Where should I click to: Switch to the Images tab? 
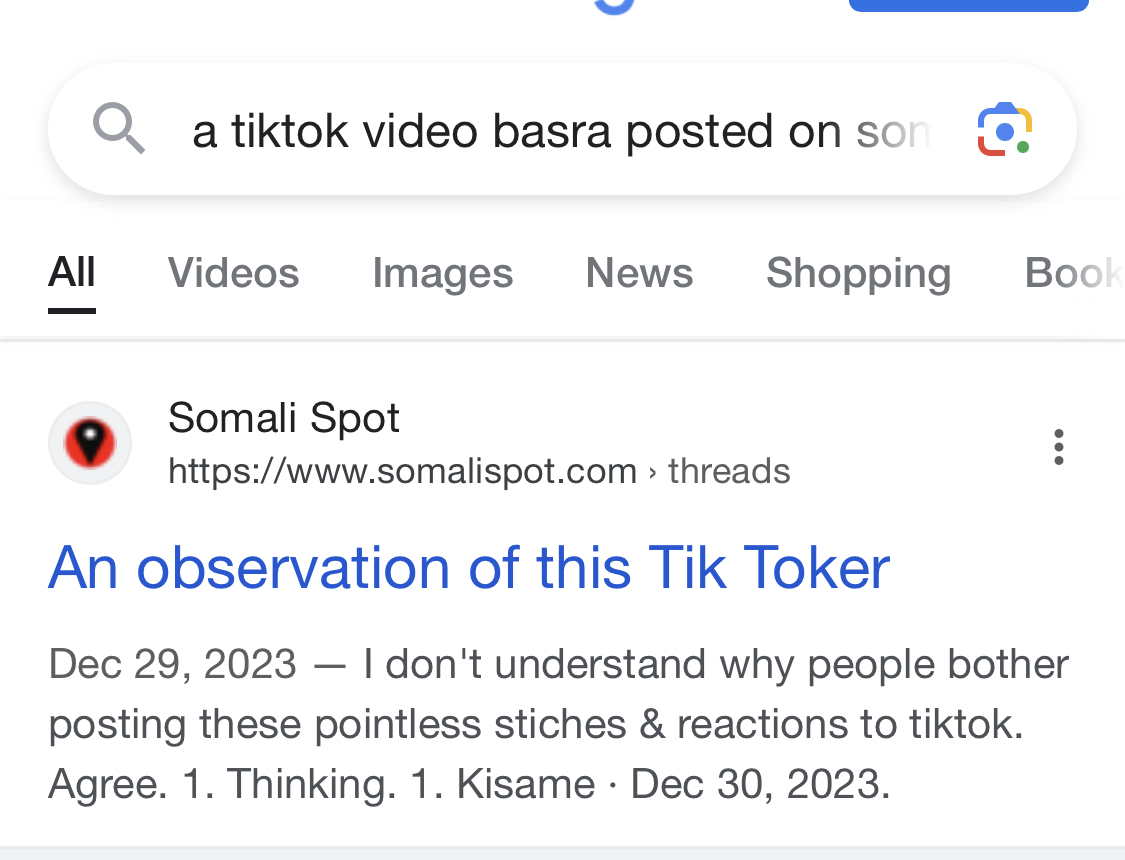[x=443, y=273]
